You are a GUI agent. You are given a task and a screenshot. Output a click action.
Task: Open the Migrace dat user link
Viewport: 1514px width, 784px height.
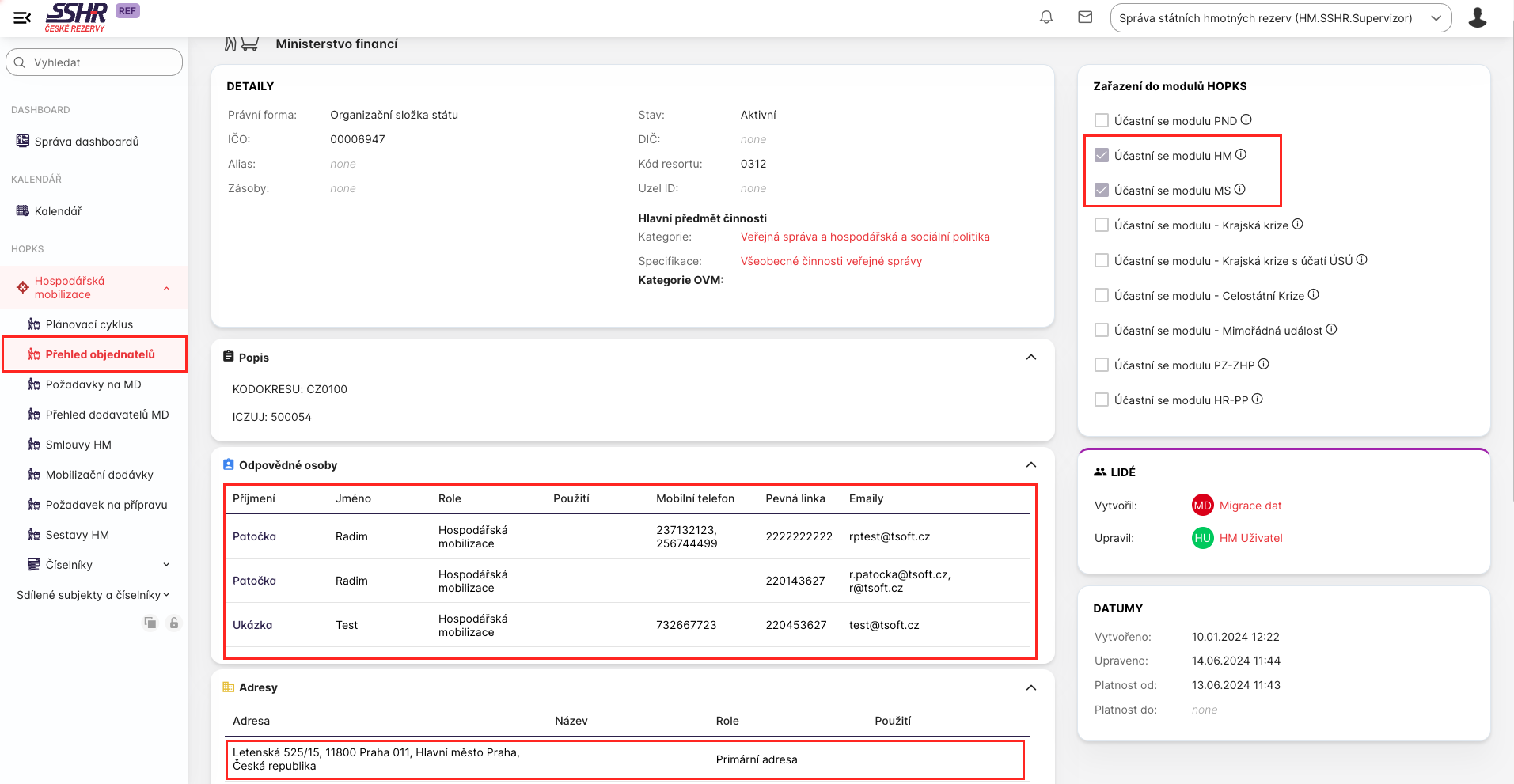click(1250, 506)
